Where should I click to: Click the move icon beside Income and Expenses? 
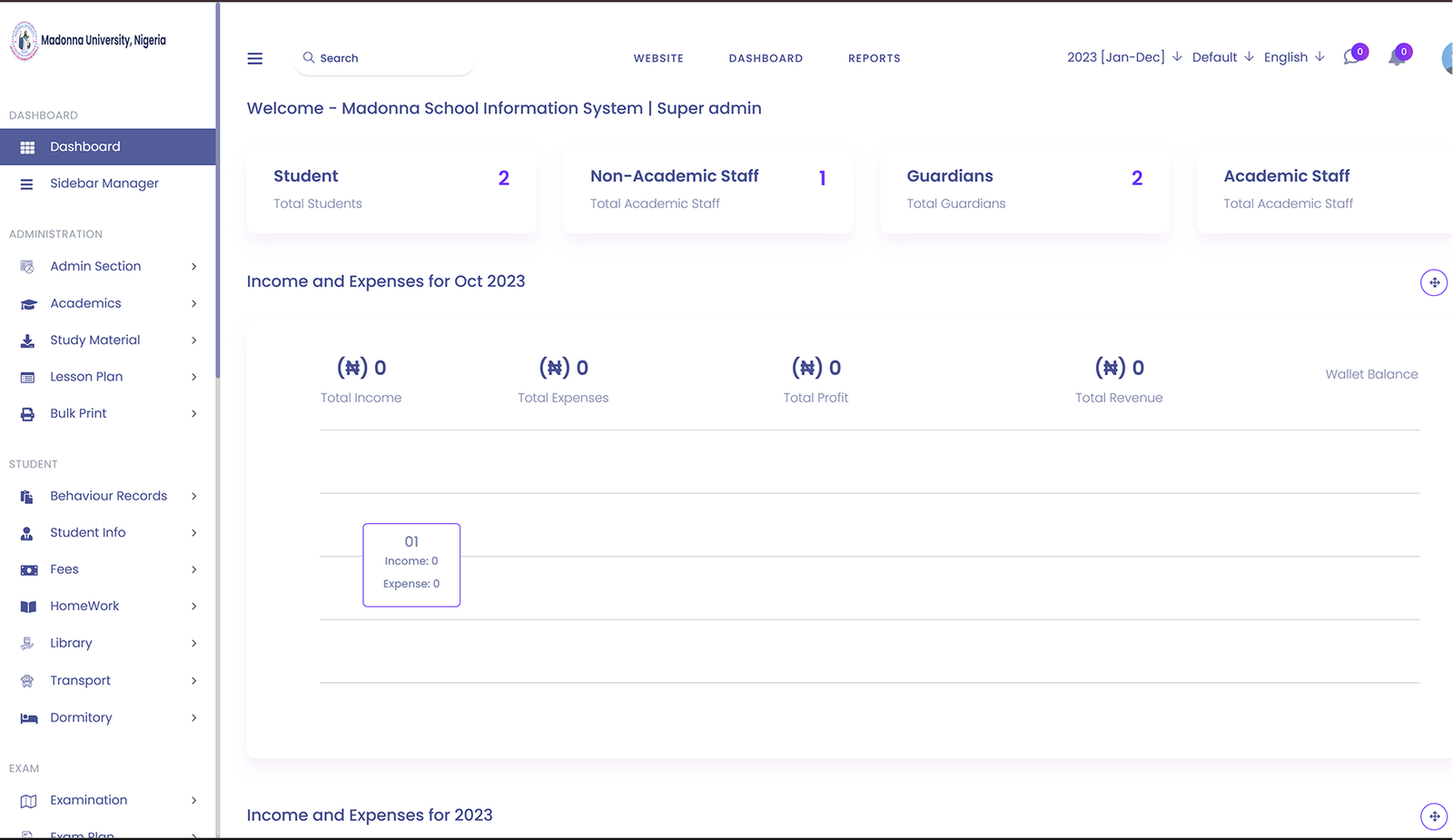(1434, 282)
